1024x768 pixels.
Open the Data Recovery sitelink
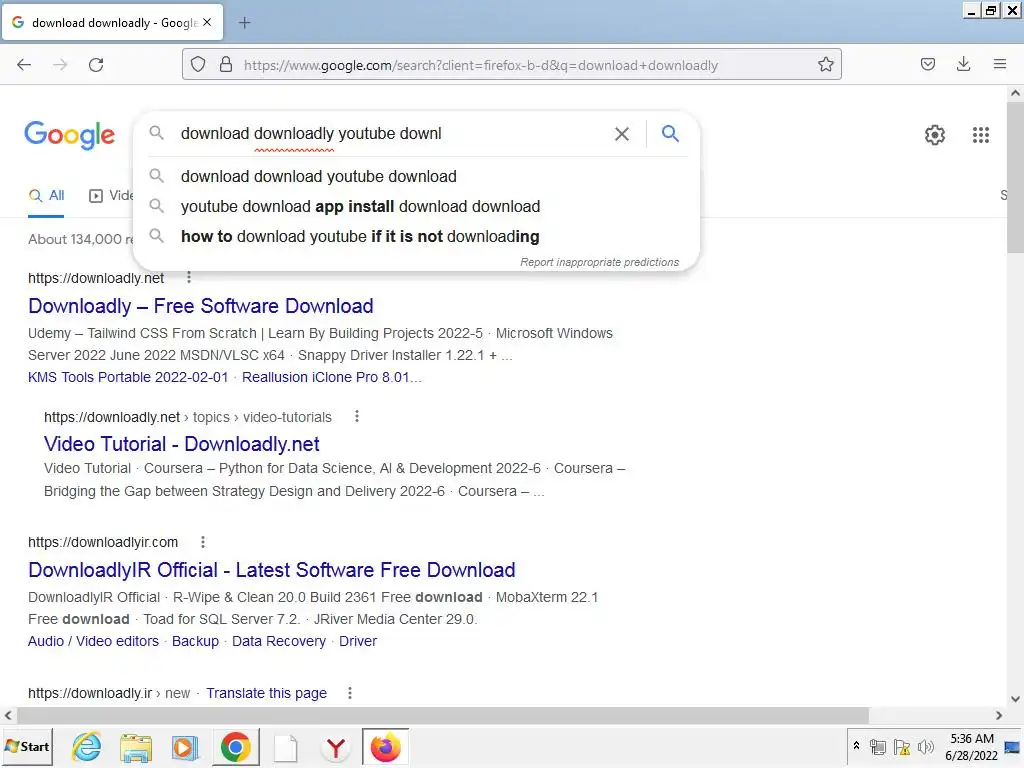point(279,641)
